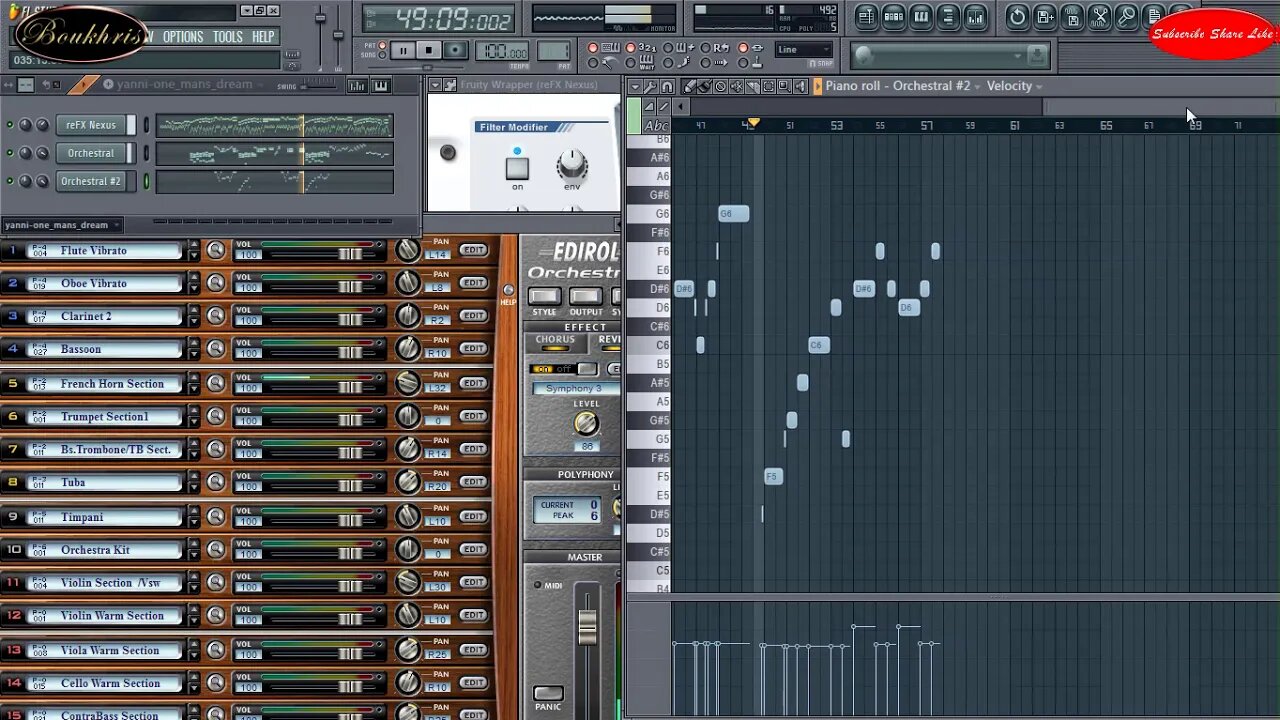Click the Edirol STYLE button
1280x720 pixels.
pos(544,296)
